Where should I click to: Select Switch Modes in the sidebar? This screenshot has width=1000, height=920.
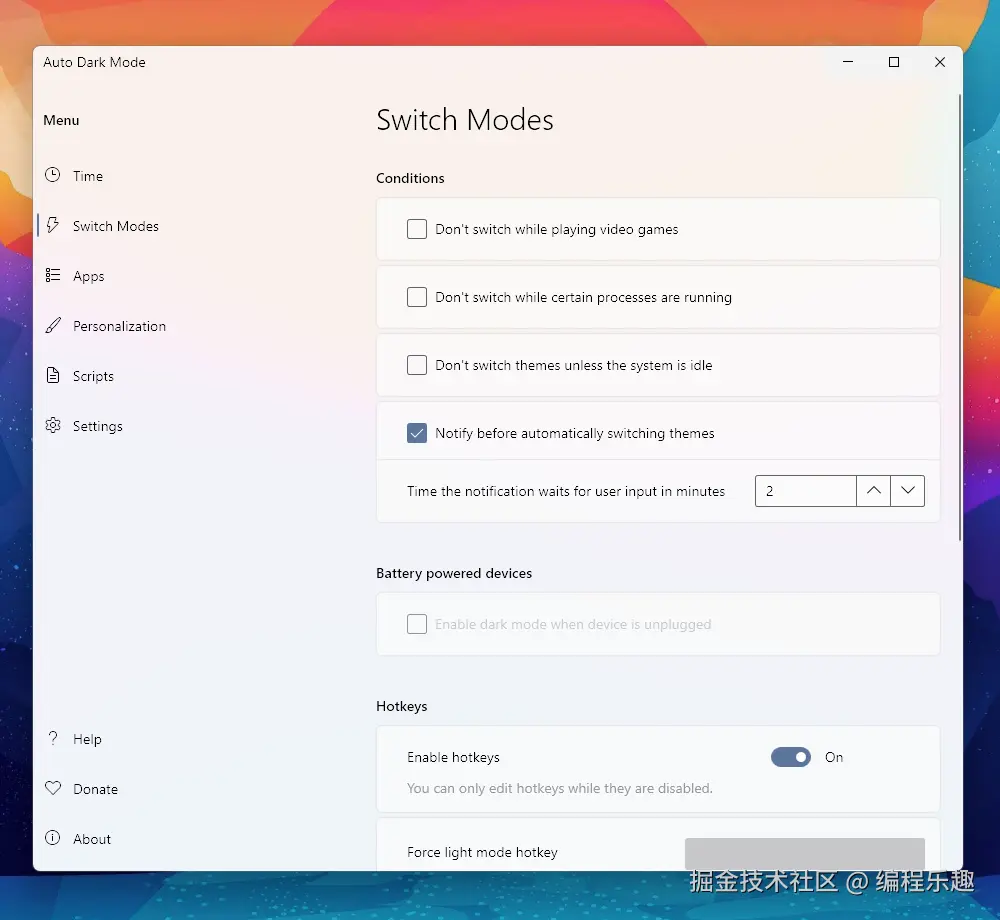point(115,226)
